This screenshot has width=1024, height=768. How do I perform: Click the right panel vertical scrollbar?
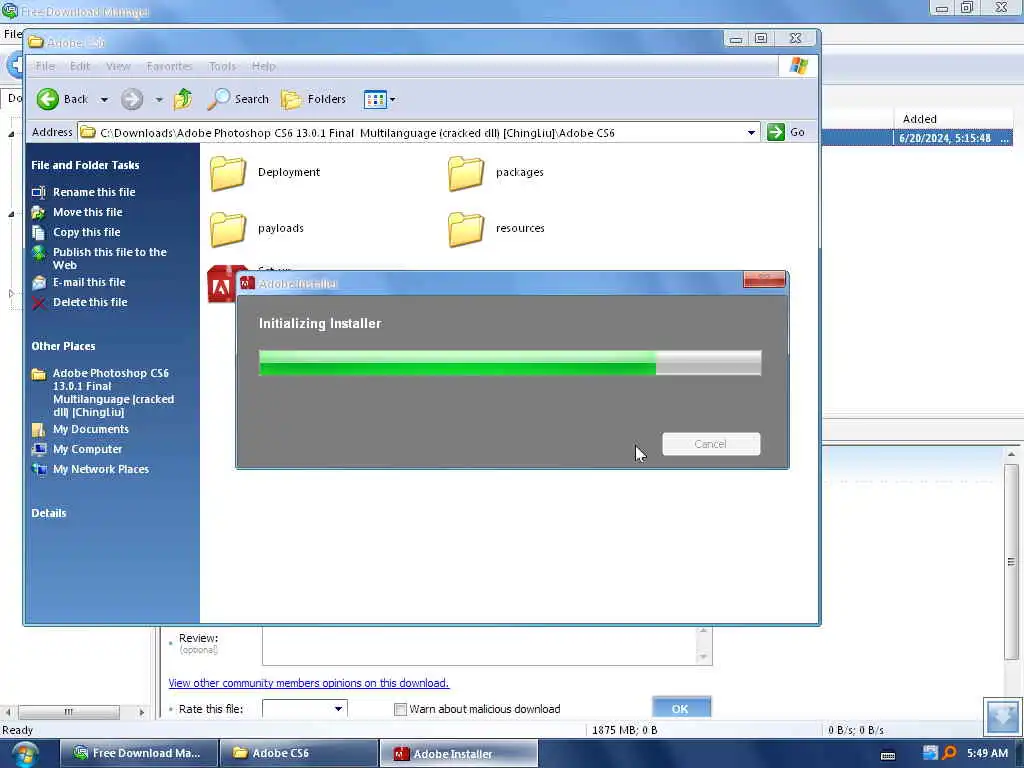click(1011, 562)
